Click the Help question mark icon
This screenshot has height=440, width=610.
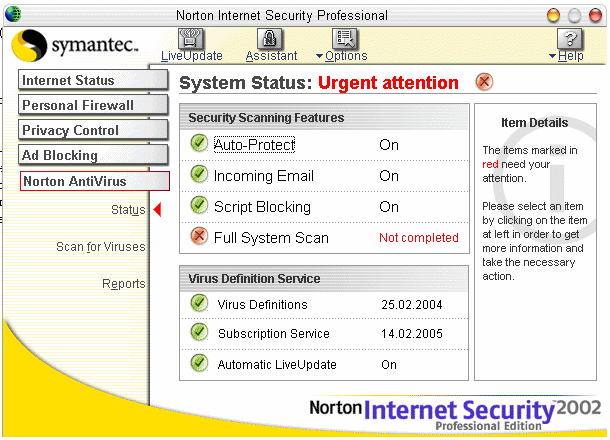[570, 39]
